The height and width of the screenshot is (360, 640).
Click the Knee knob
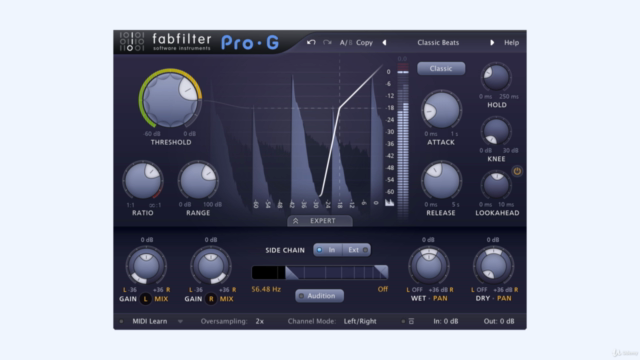pyautogui.click(x=496, y=131)
